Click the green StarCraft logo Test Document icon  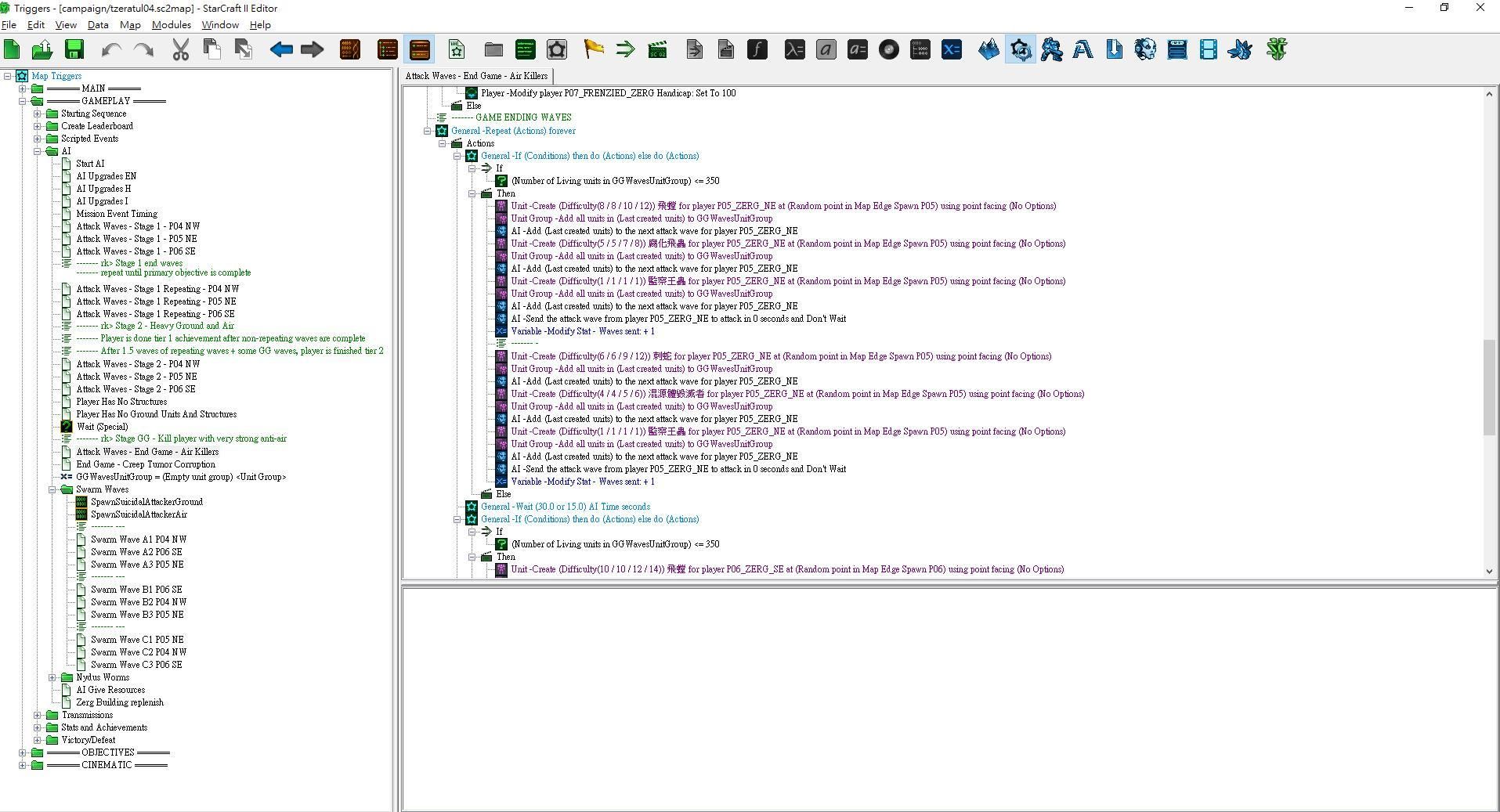tap(1277, 50)
